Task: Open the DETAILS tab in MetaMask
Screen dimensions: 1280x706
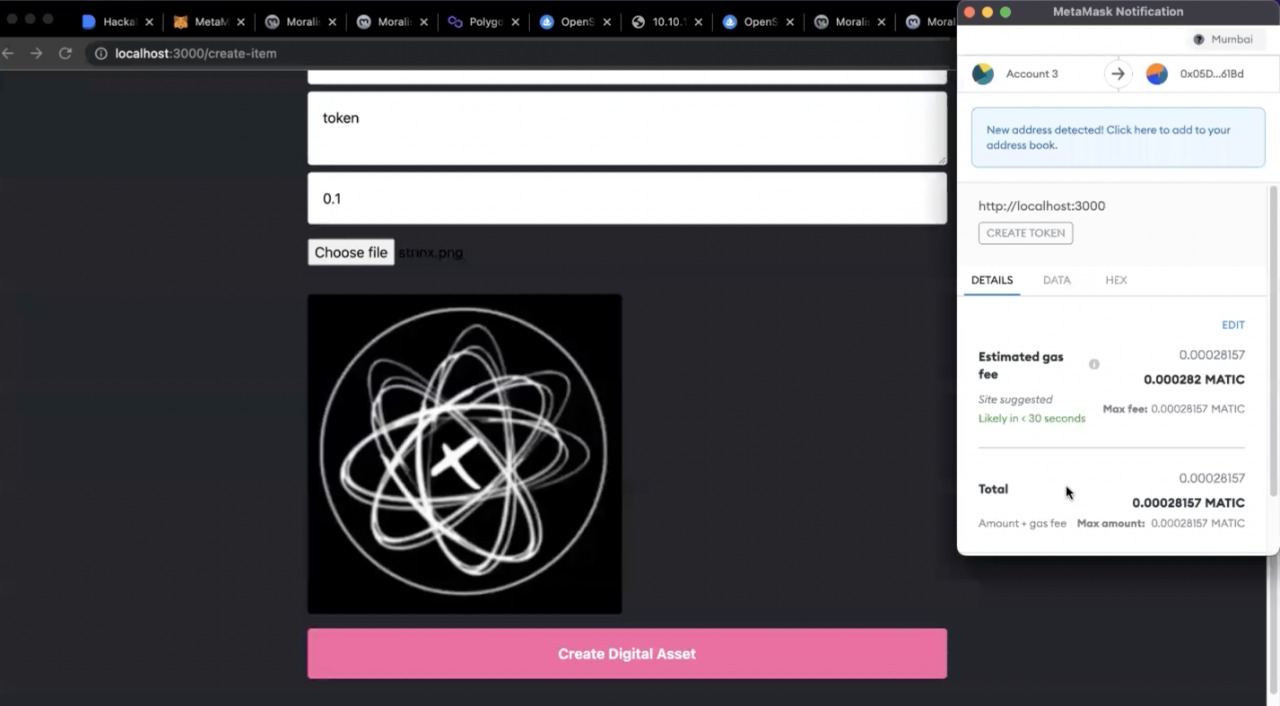Action: pyautogui.click(x=992, y=280)
